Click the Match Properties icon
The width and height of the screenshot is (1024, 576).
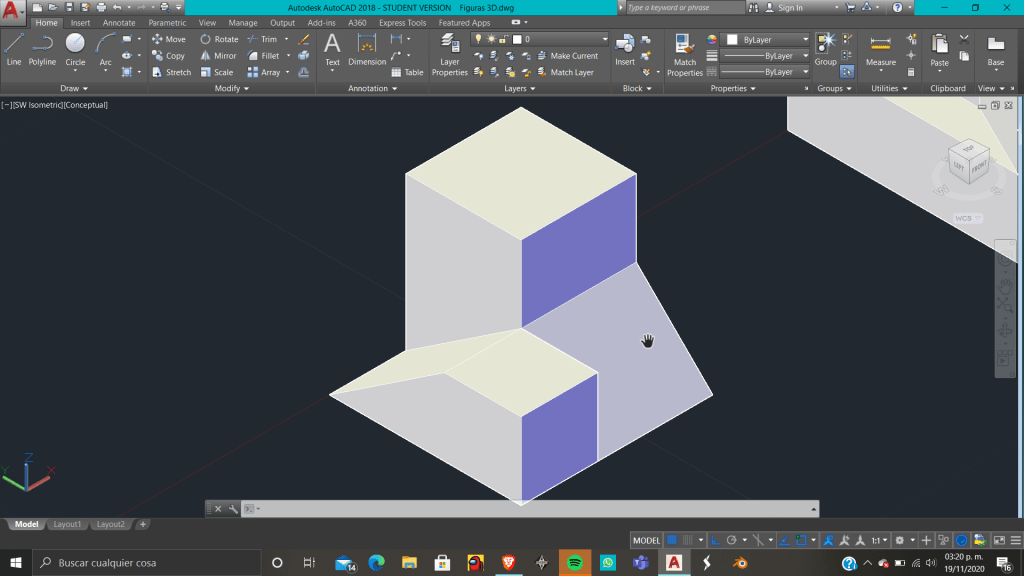685,54
